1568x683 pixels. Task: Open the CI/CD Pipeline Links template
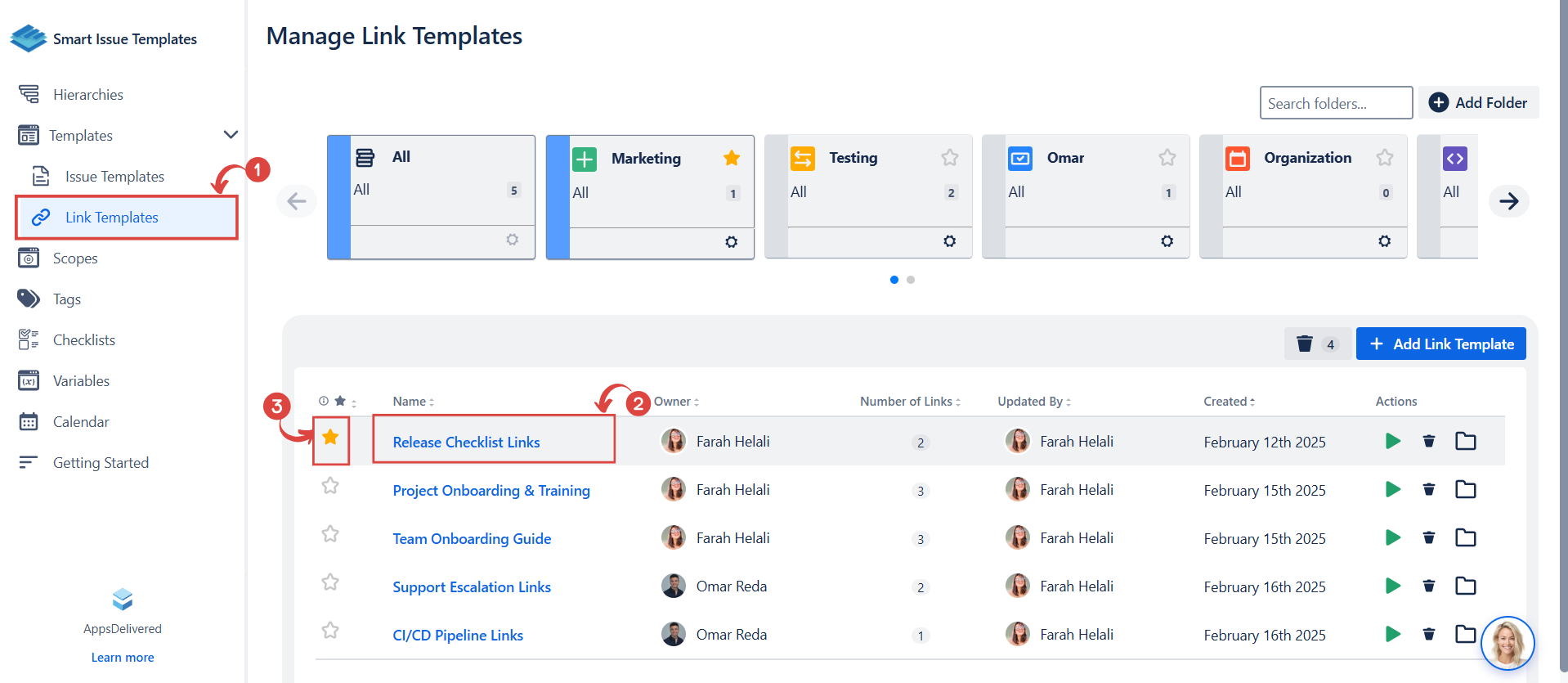pos(458,636)
